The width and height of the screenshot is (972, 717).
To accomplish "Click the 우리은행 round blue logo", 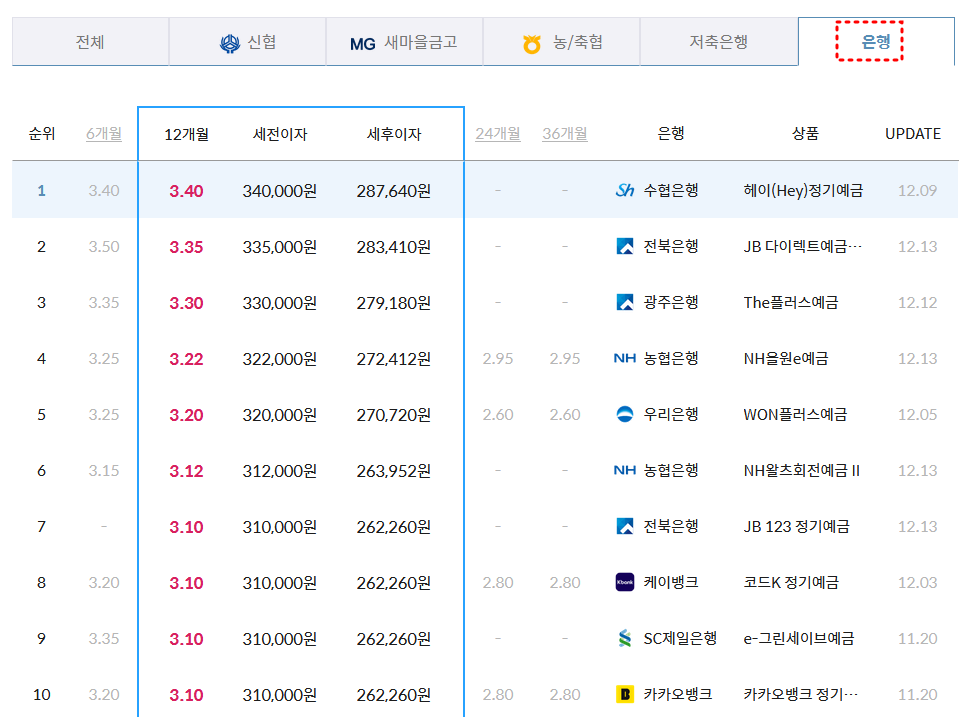I will point(625,414).
